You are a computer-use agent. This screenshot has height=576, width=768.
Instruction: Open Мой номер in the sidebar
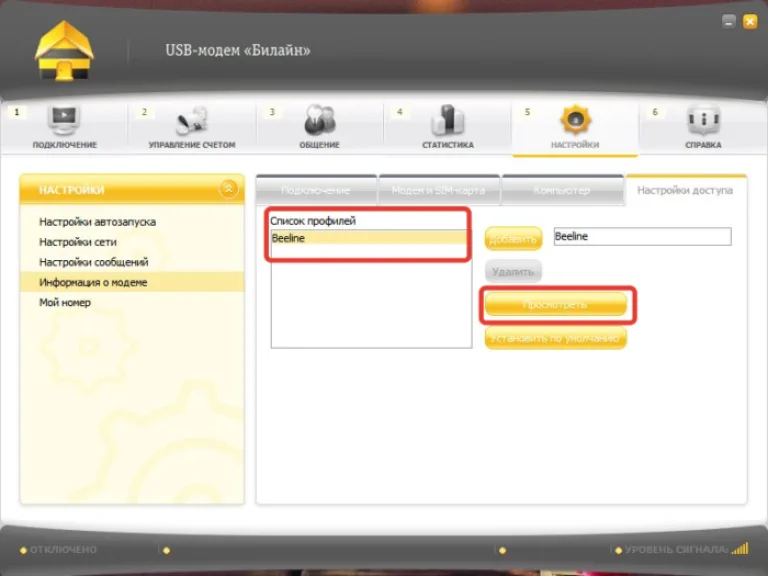65,302
